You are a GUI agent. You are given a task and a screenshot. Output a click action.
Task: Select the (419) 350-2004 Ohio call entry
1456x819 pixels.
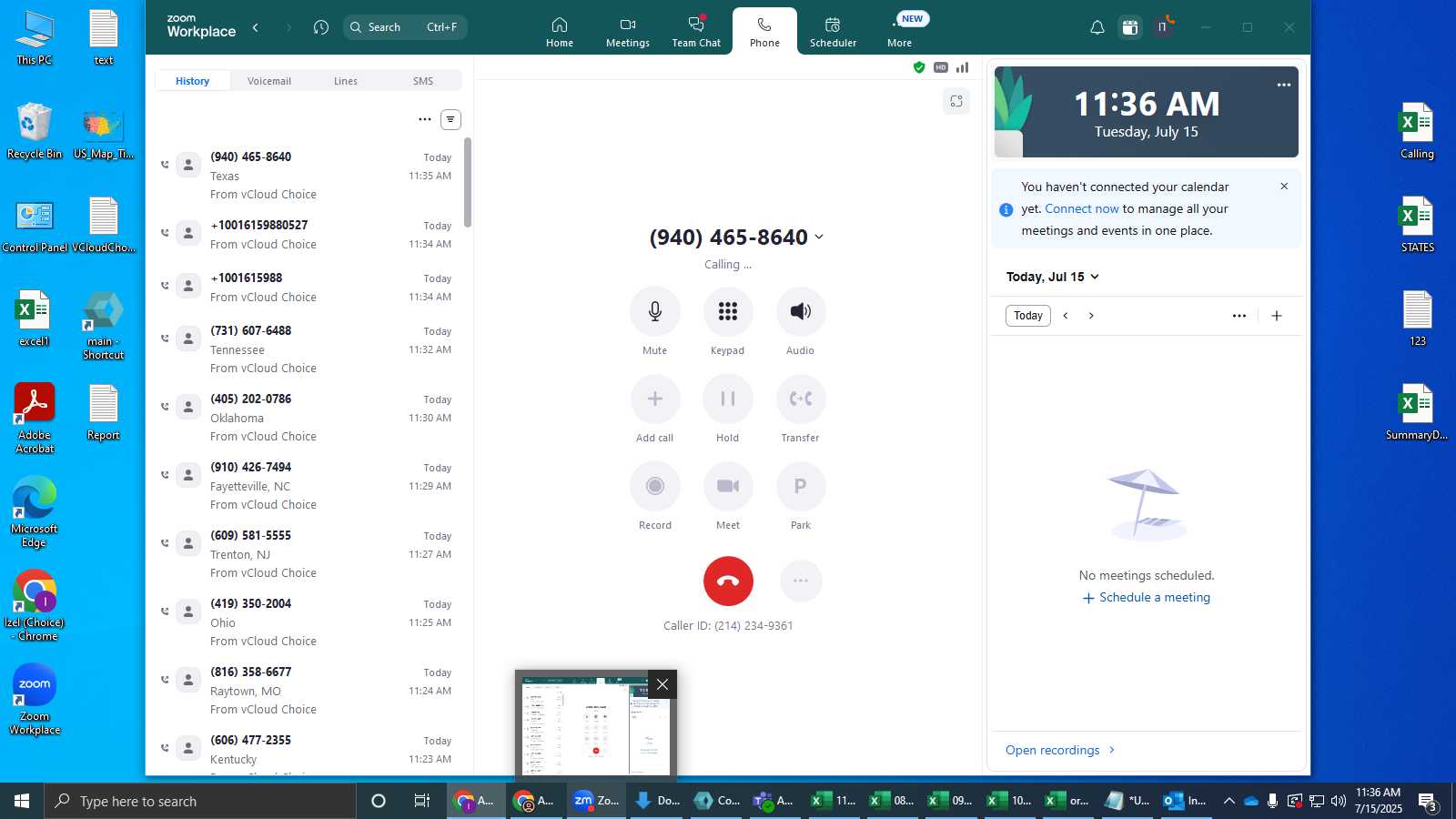309,622
